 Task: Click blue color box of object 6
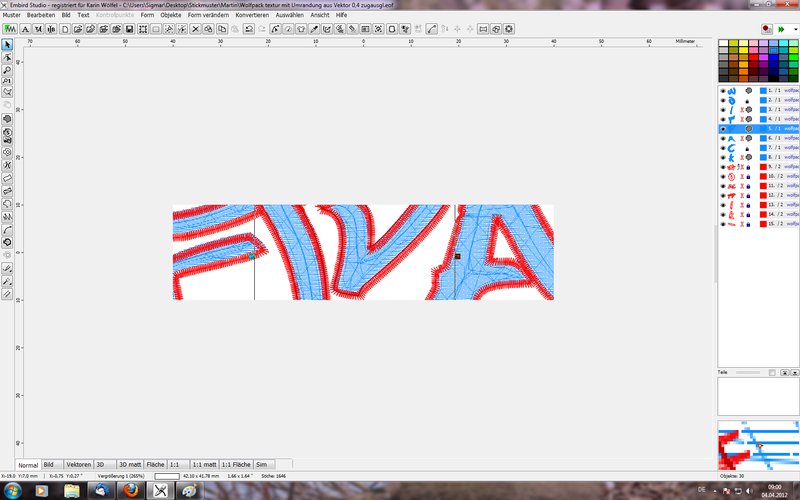point(763,138)
